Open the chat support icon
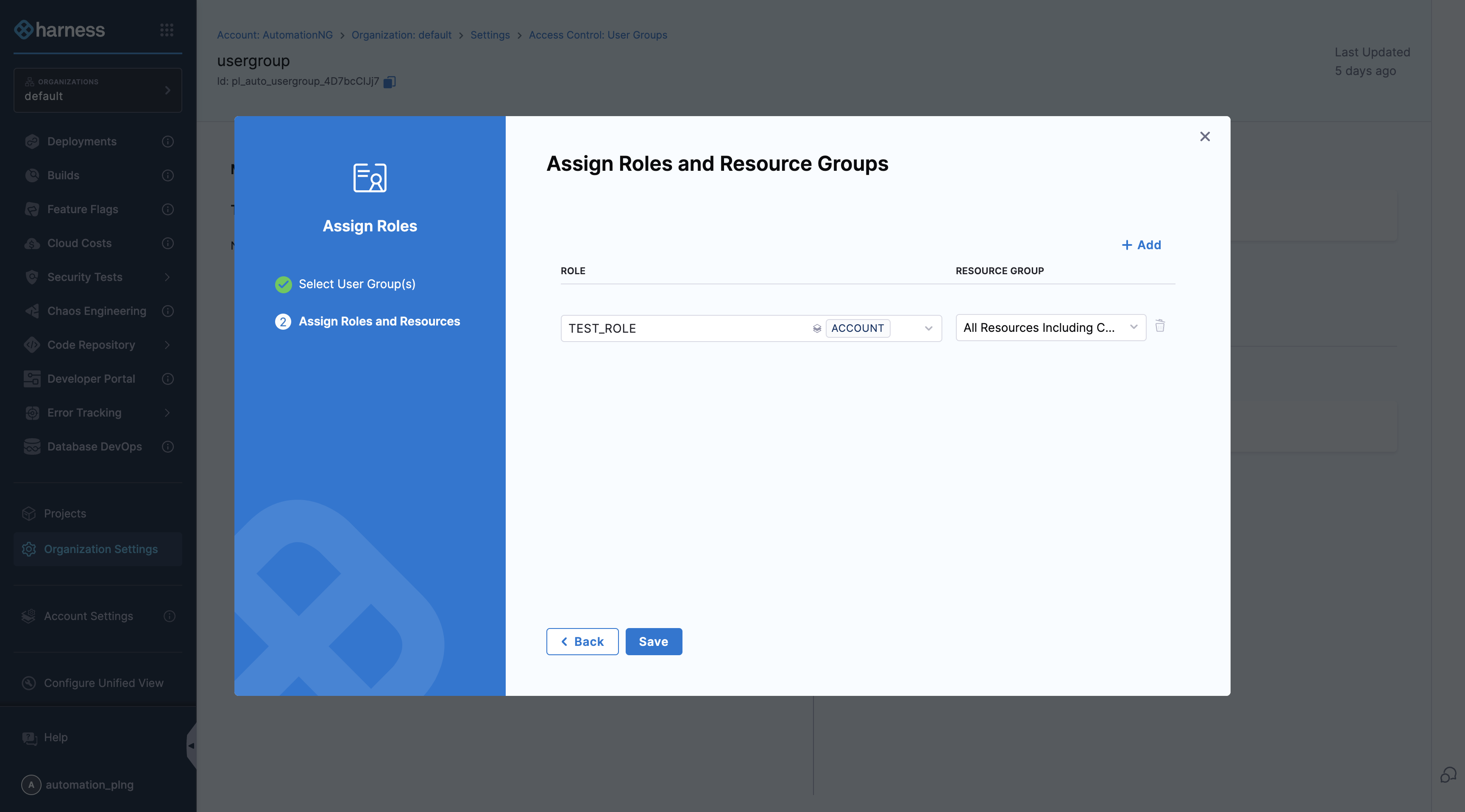Viewport: 1465px width, 812px height. pos(1448,774)
